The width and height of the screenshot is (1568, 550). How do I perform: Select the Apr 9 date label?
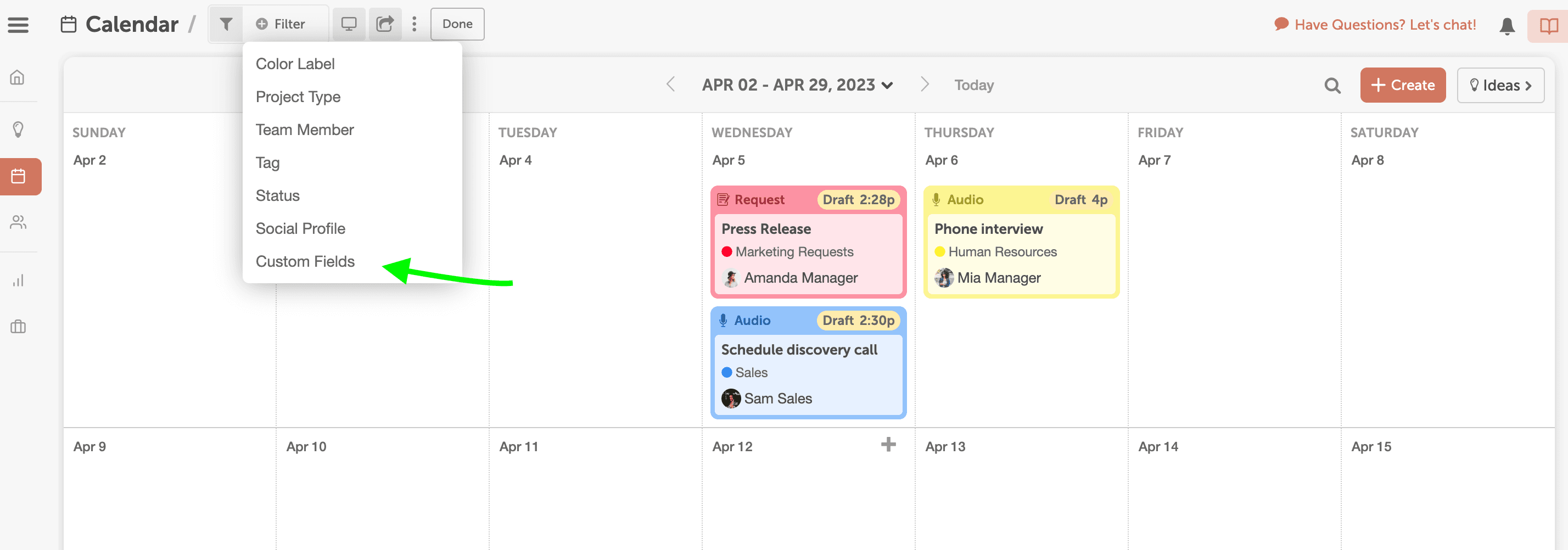[89, 447]
